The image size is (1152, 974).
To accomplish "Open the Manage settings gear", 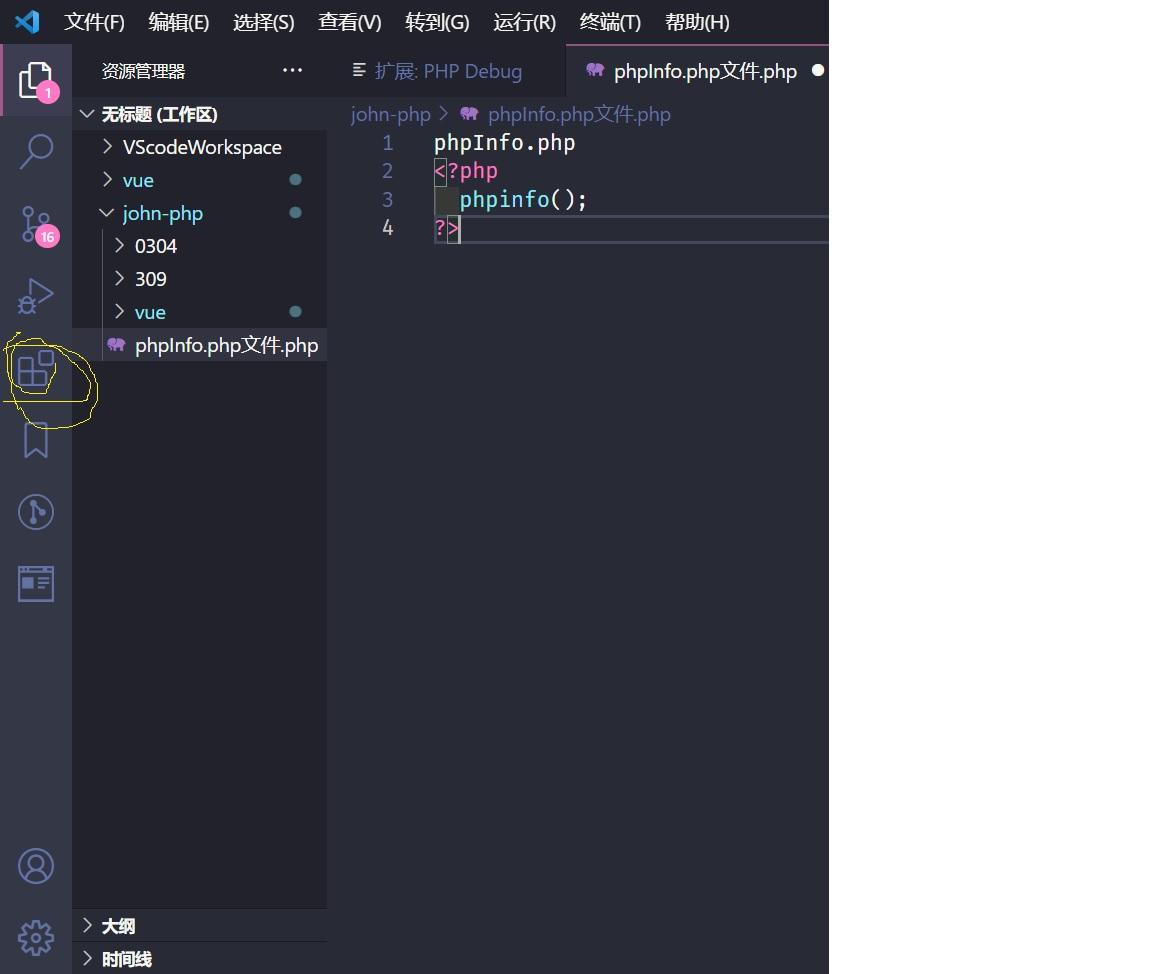I will (x=36, y=937).
